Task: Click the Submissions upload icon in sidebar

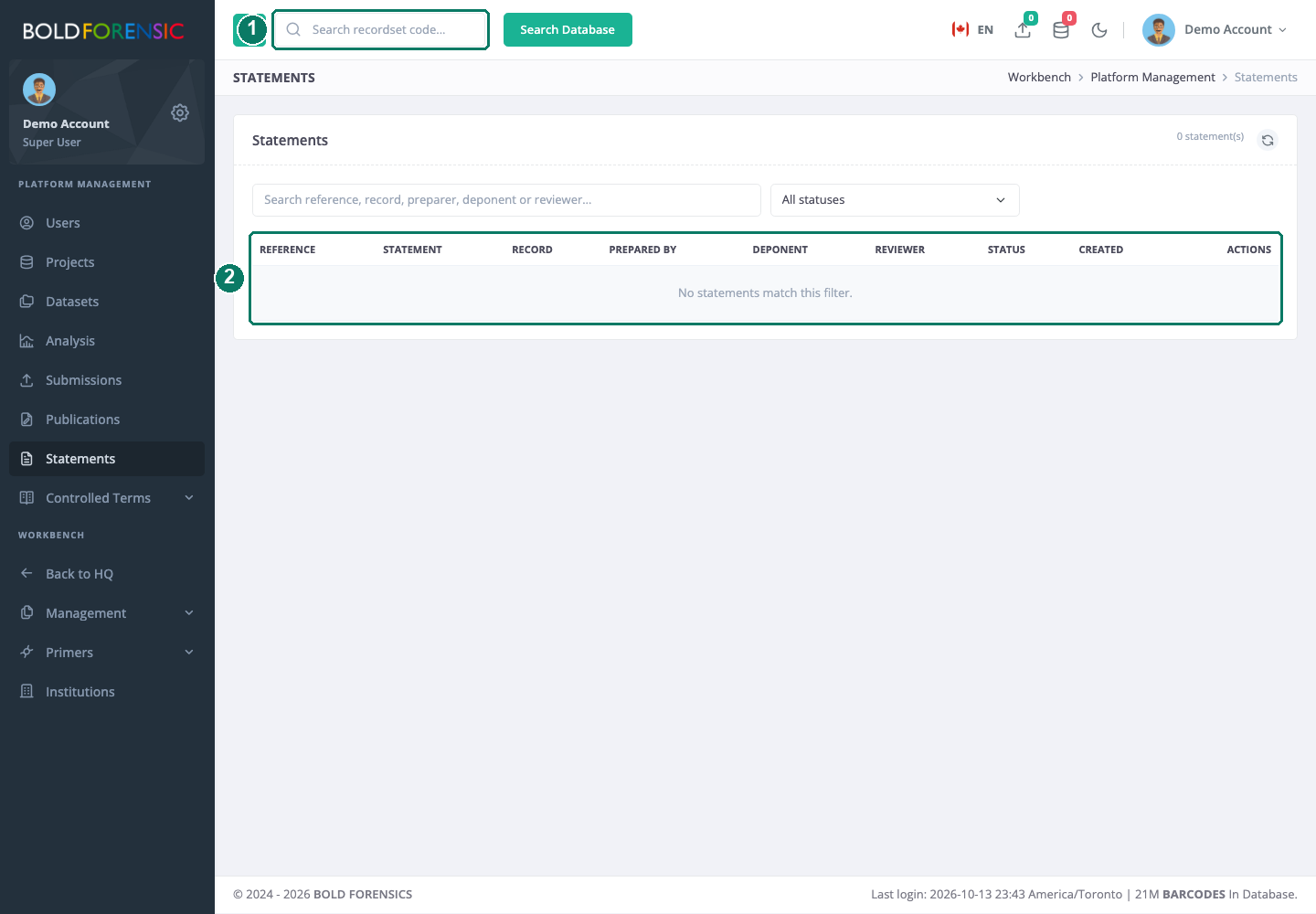Action: [27, 380]
